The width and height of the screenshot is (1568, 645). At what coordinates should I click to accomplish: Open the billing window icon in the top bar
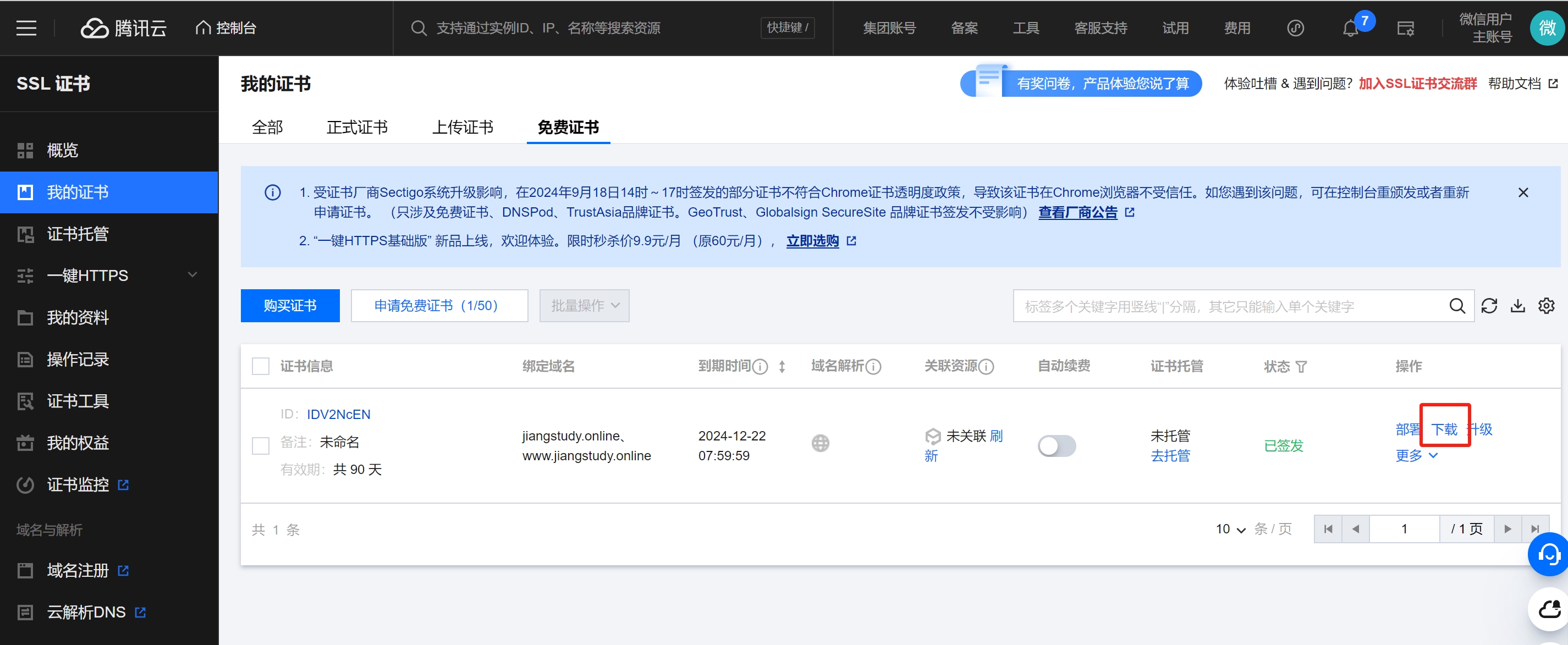(1405, 28)
